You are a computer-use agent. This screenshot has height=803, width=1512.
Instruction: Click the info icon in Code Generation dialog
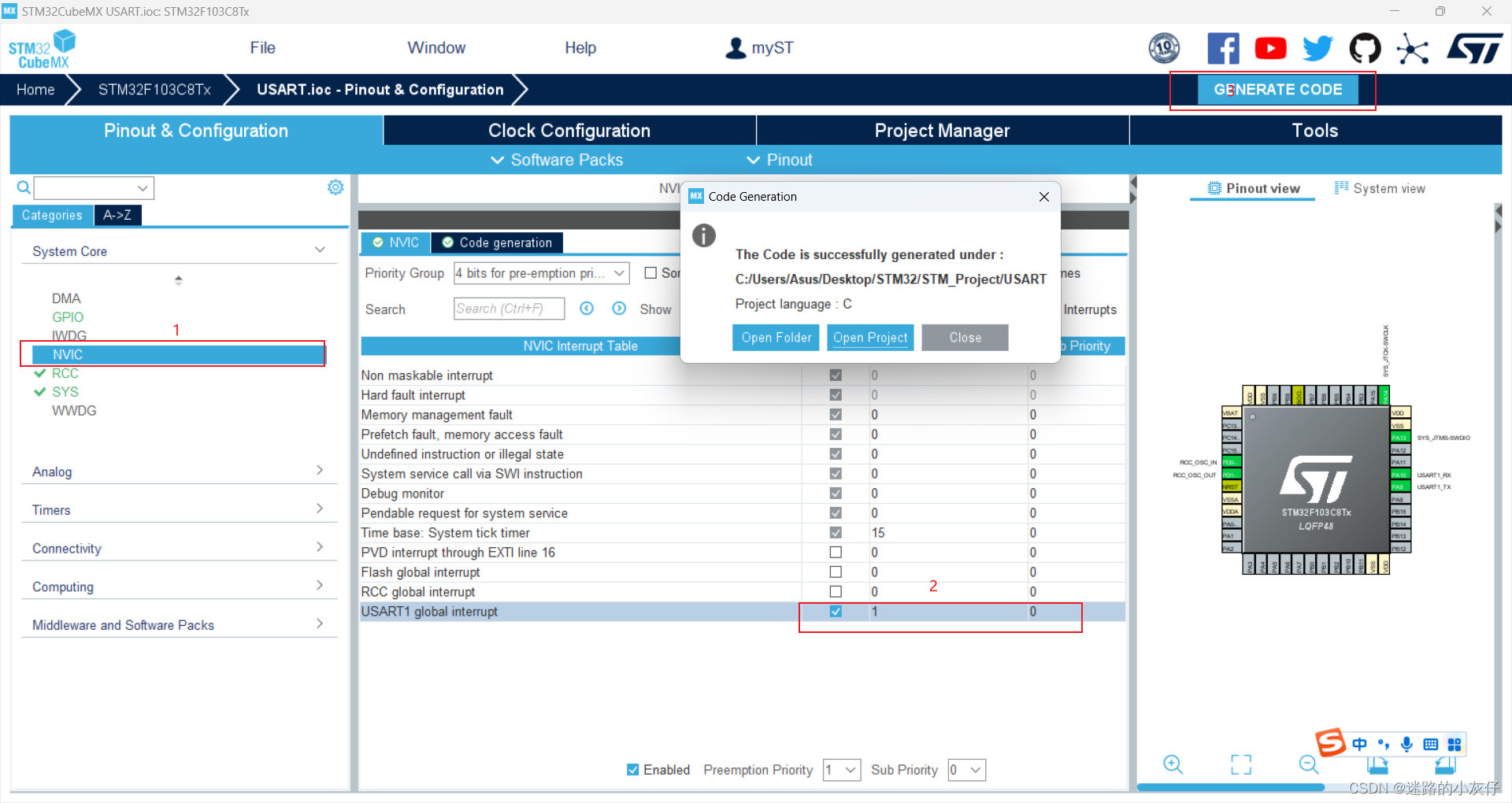click(704, 235)
